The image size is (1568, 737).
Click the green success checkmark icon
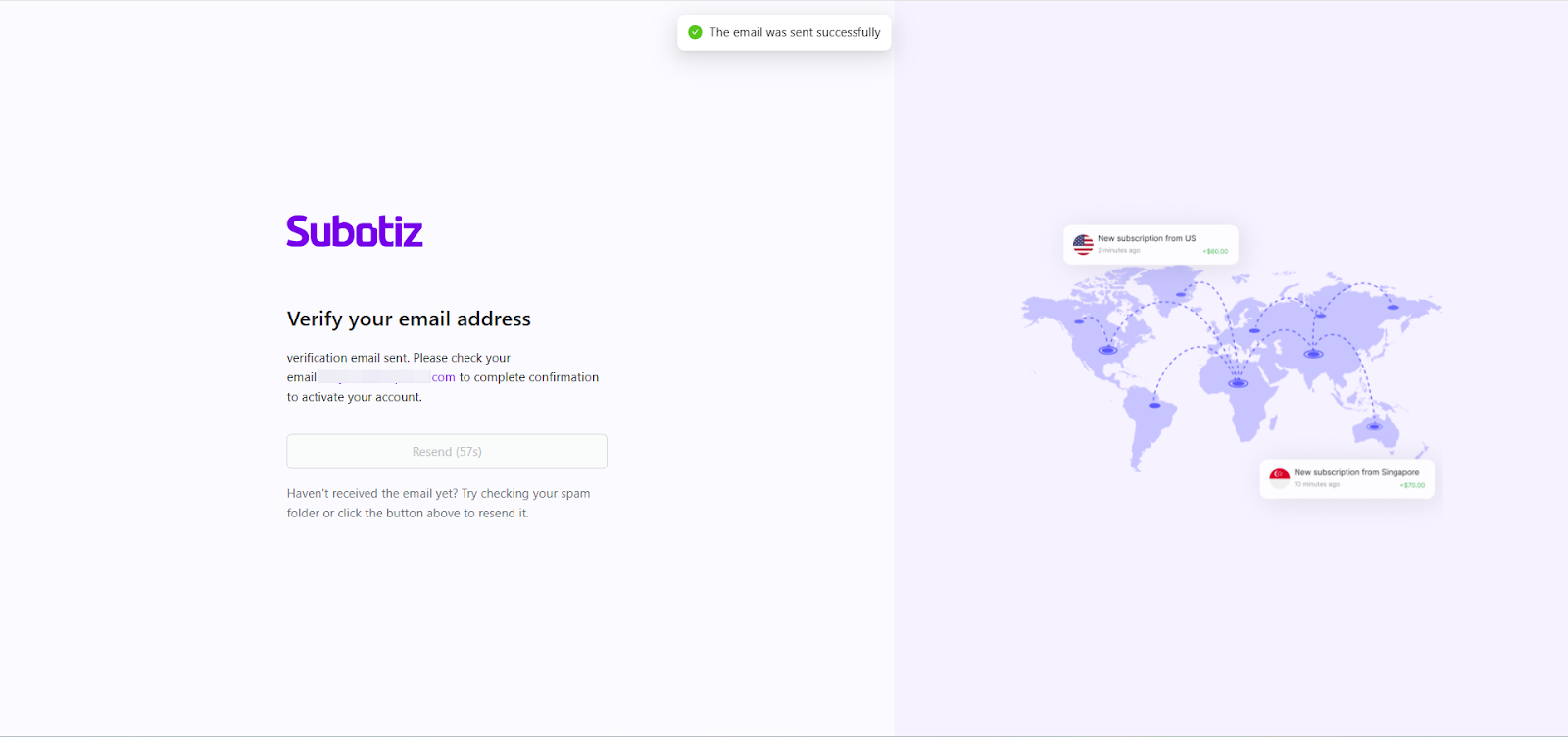click(695, 32)
